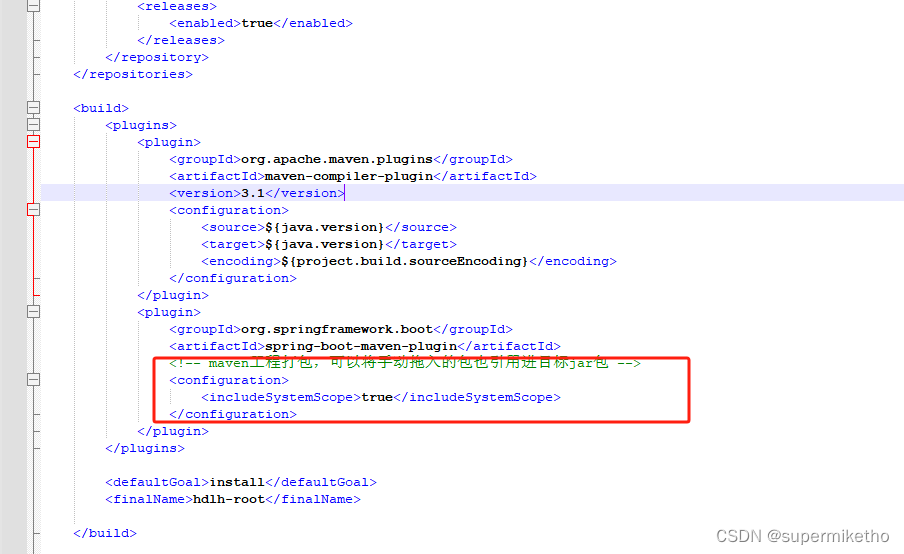Click the enabled true line under releases
Image resolution: width=904 pixels, height=554 pixels.
[261, 23]
